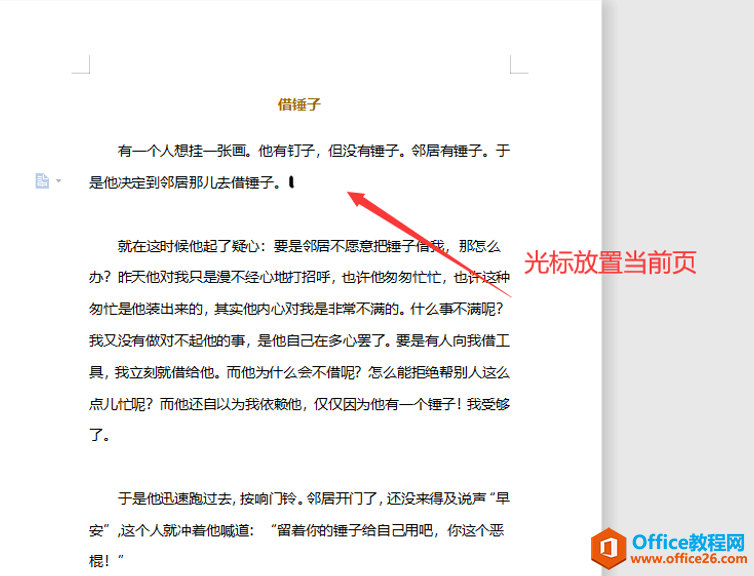
Task: Click the line starting 办？昨天他对我只是漫不经心
Action: [299, 277]
